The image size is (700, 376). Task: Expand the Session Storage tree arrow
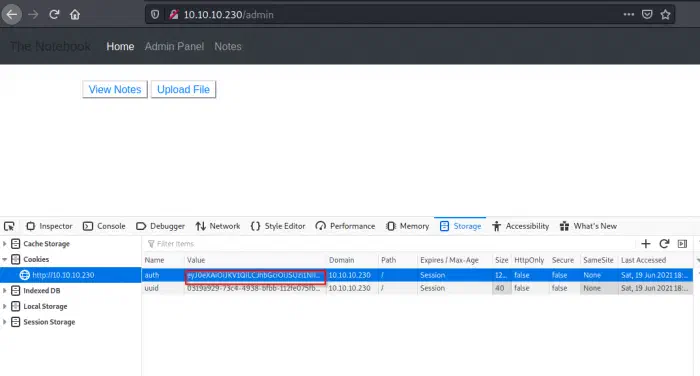point(4,322)
